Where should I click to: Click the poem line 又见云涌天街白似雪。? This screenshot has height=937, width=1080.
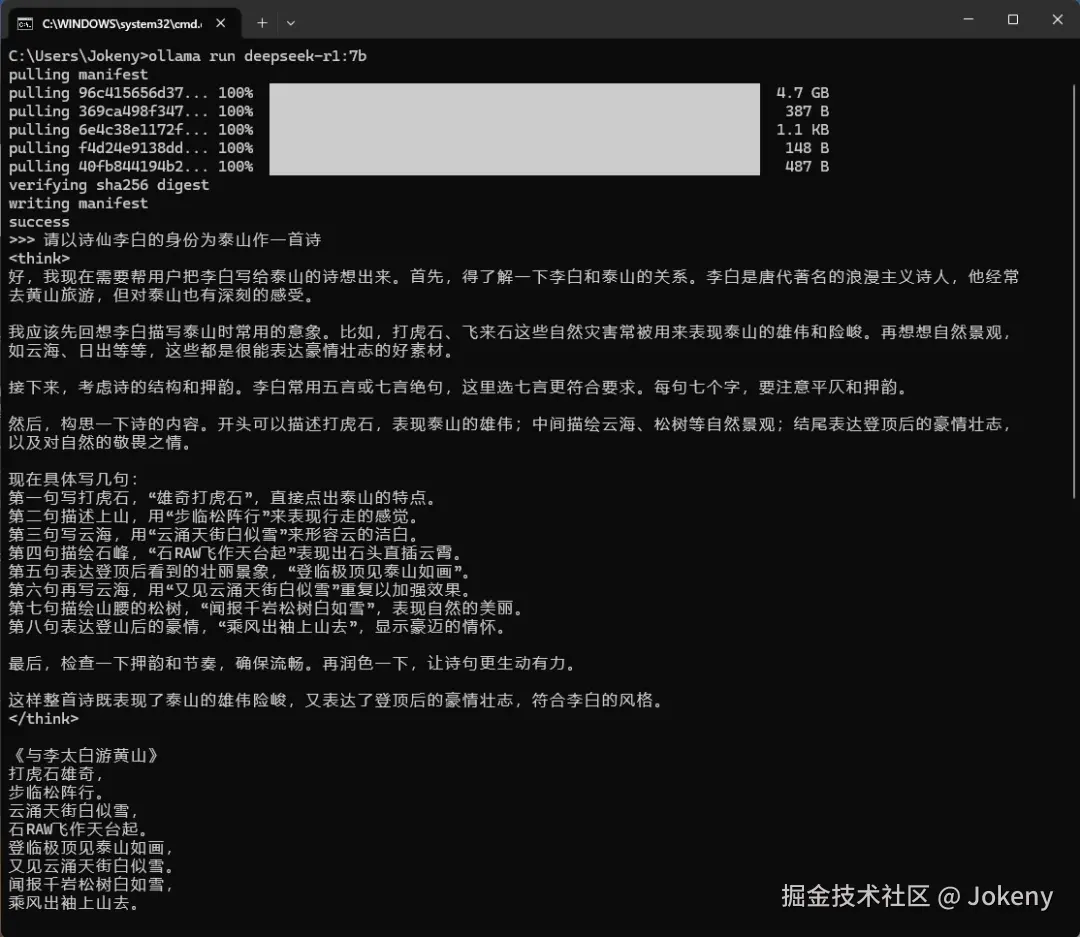90,866
